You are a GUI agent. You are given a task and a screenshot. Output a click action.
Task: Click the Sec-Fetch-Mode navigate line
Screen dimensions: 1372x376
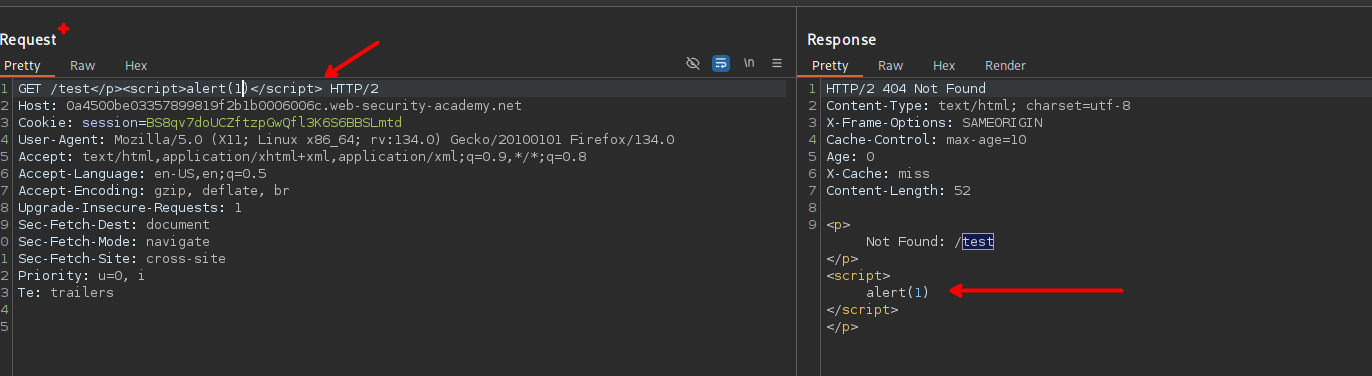pyautogui.click(x=114, y=242)
